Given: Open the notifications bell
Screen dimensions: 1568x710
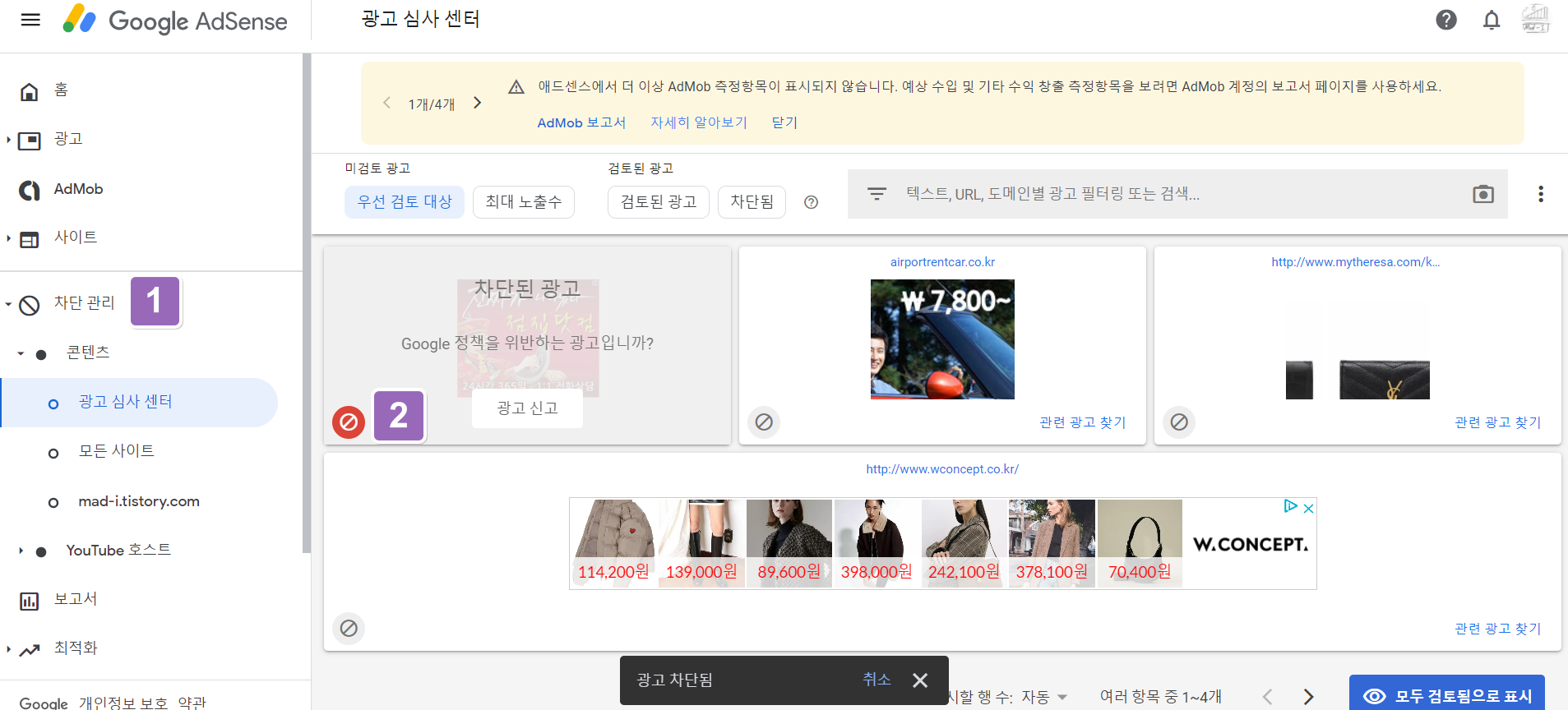Looking at the screenshot, I should 1492,20.
